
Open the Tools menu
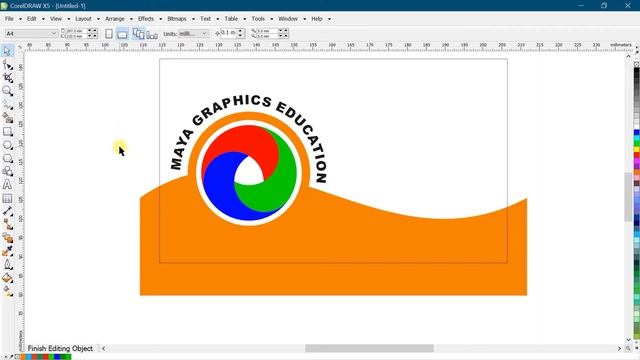coord(258,19)
